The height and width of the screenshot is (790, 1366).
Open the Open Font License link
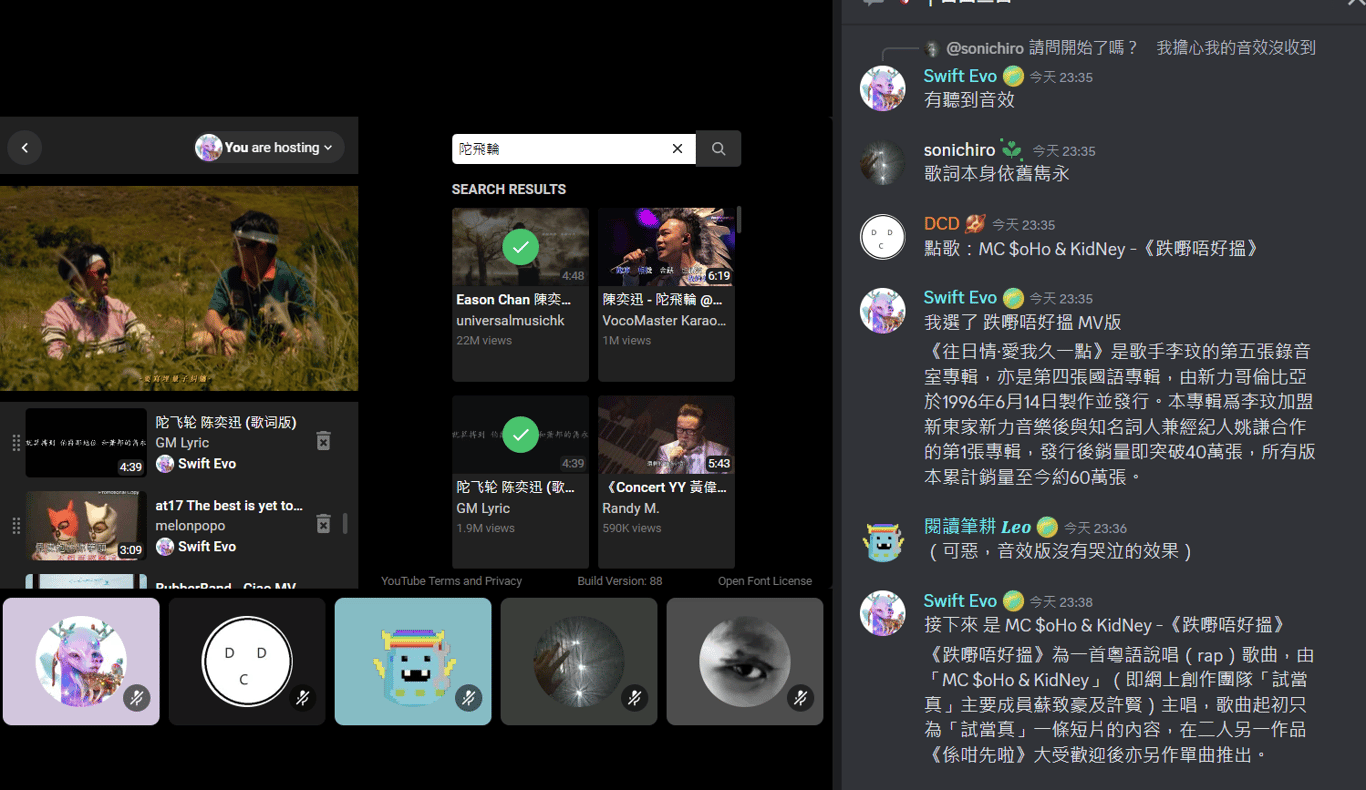pyautogui.click(x=765, y=581)
